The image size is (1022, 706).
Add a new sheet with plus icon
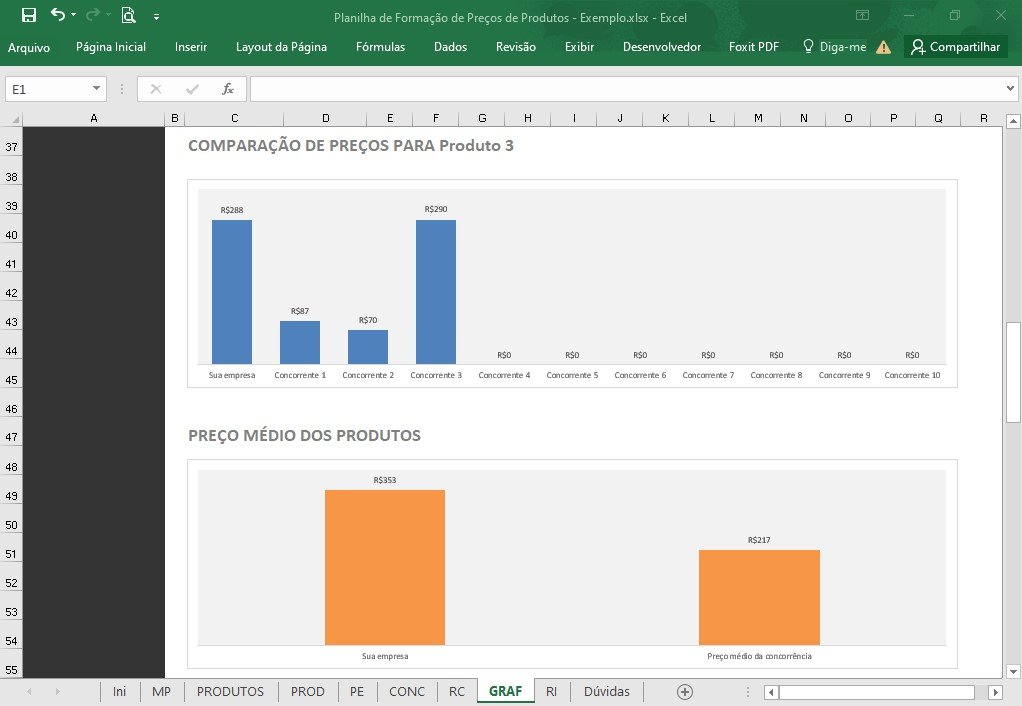[x=684, y=692]
